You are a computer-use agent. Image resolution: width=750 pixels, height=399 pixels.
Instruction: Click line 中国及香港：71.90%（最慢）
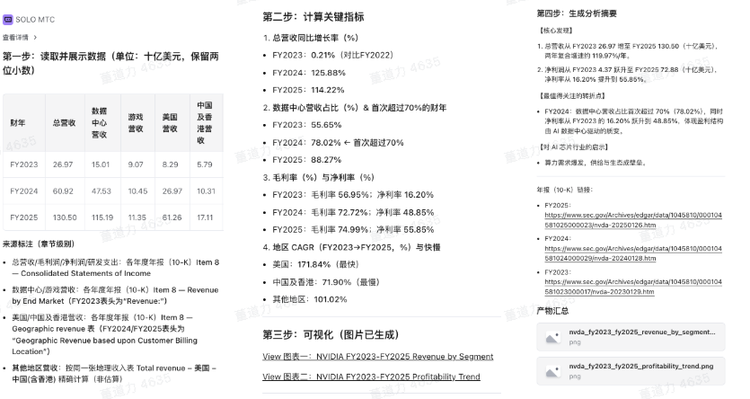click(326, 282)
